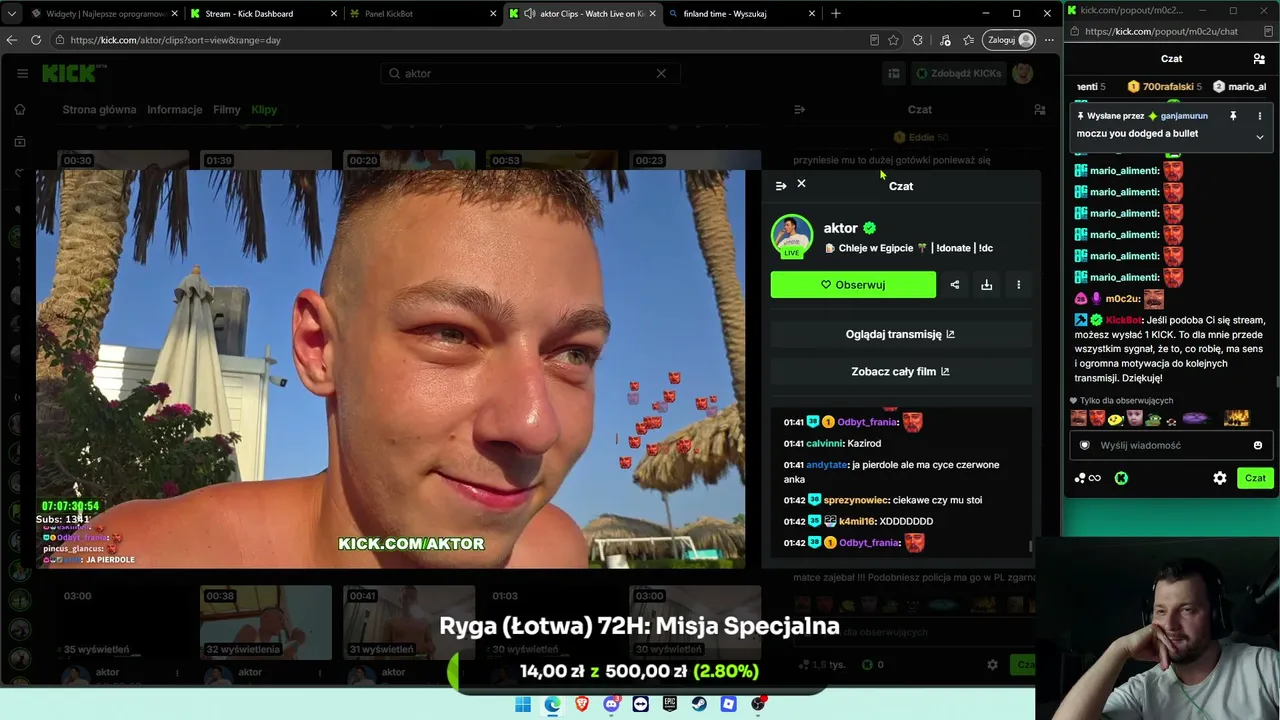Viewport: 1280px width, 720px height.
Task: Follow aktor with the Obserwuj button
Action: click(853, 285)
